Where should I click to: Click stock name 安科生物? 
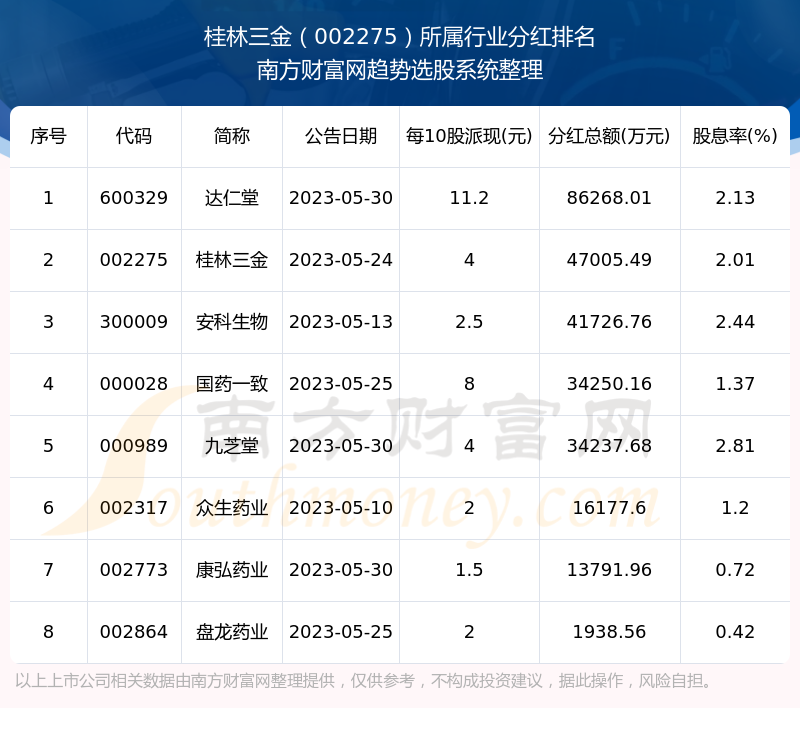[232, 322]
